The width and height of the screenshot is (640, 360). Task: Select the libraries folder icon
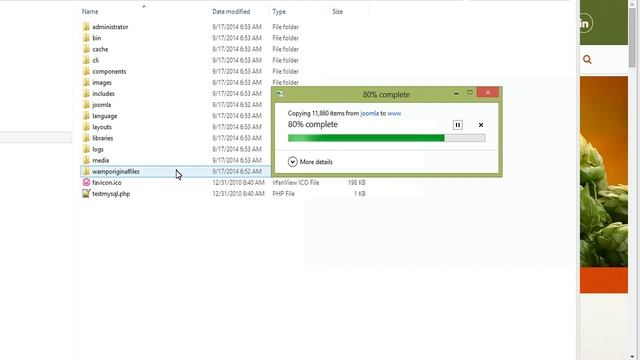click(86, 138)
